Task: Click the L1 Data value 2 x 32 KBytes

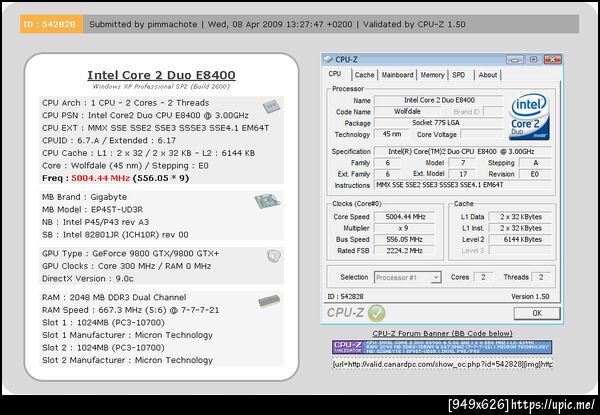Action: [x=520, y=217]
